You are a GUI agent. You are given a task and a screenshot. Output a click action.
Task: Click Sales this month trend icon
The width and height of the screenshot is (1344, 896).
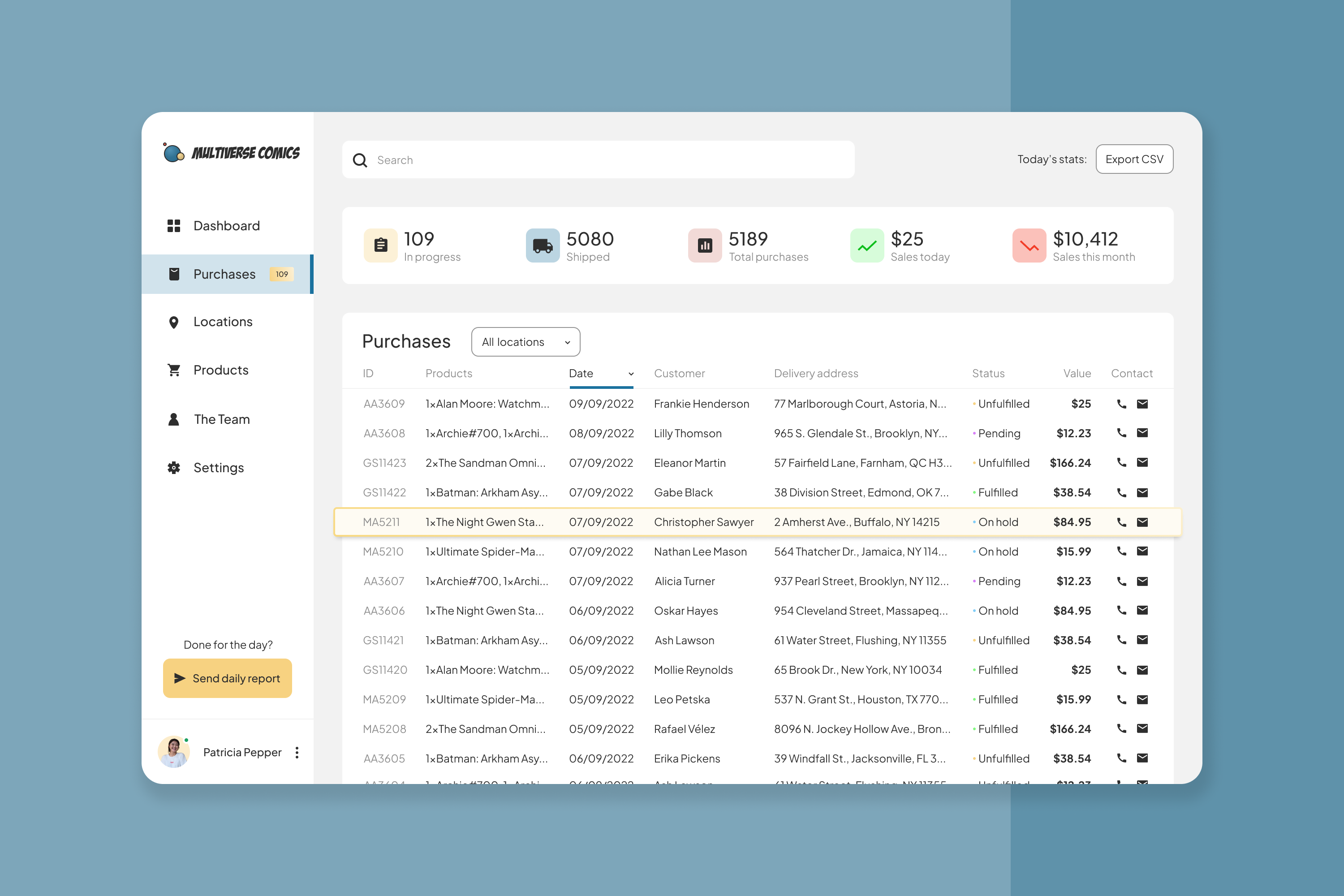1029,246
